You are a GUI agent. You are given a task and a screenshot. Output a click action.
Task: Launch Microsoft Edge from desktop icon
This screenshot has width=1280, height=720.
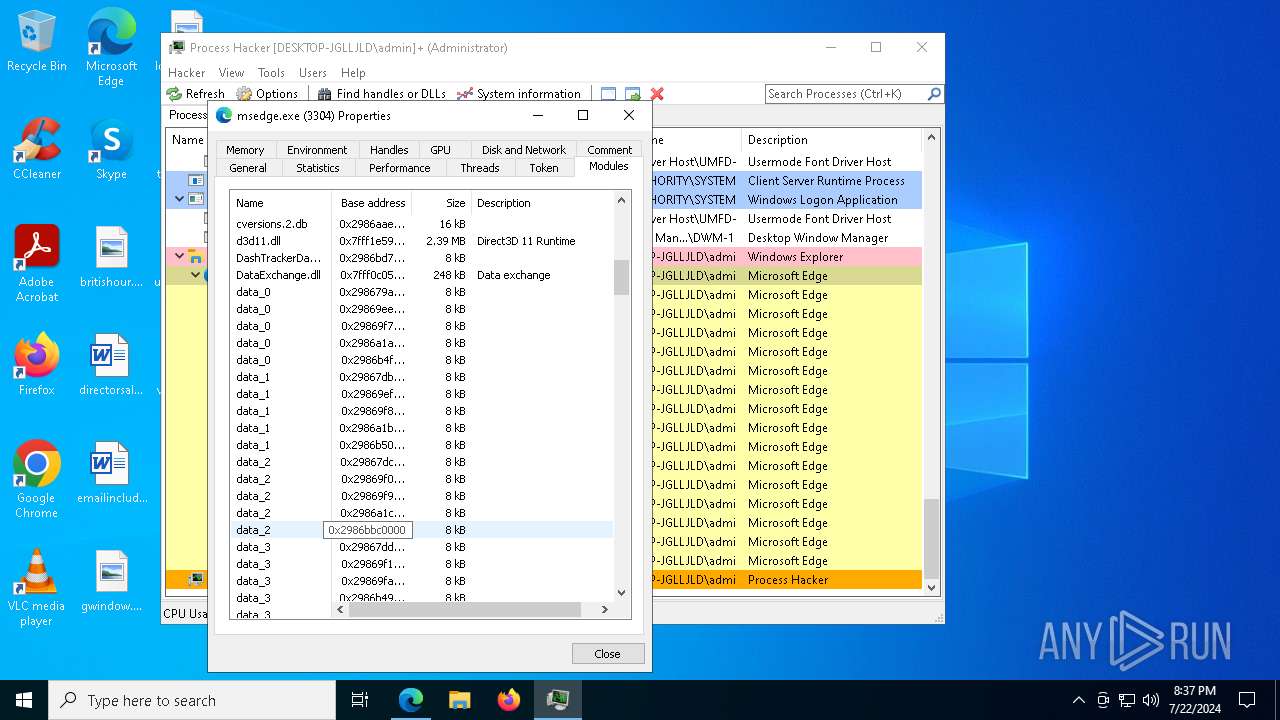pyautogui.click(x=111, y=48)
